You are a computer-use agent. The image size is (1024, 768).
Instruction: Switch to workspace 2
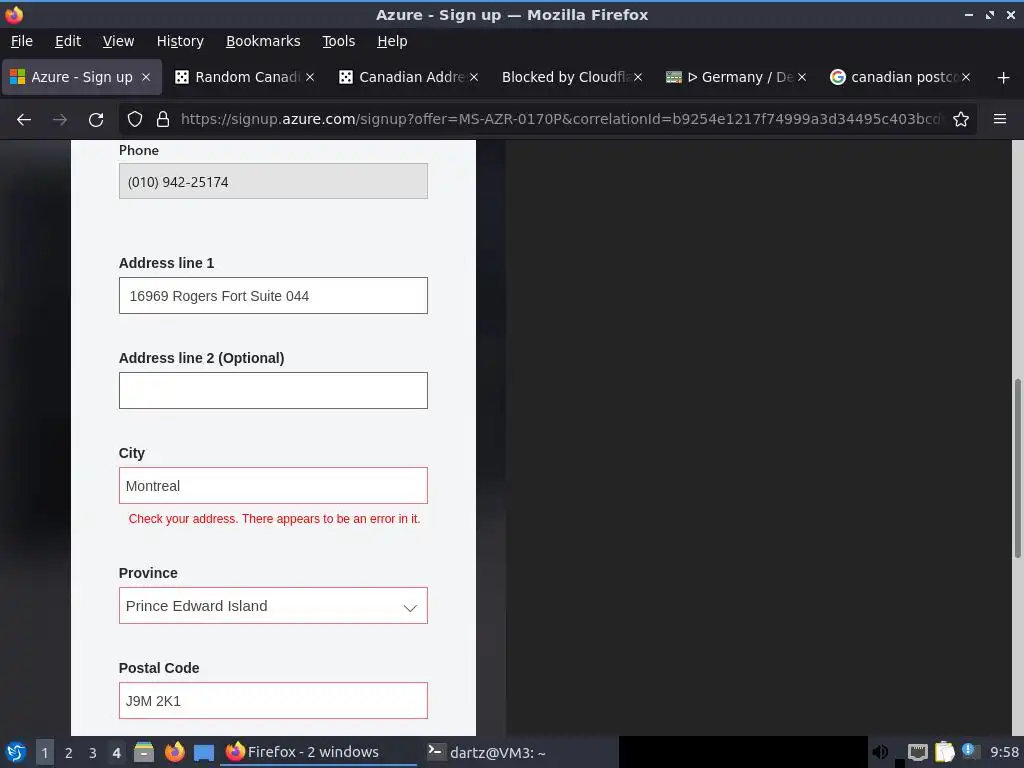pyautogui.click(x=69, y=753)
